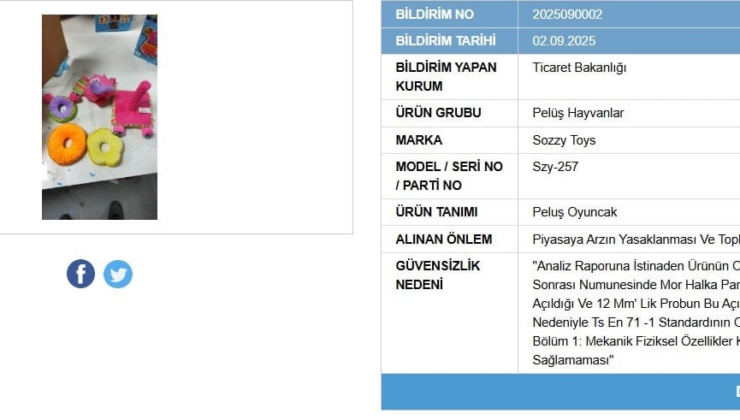Viewport: 740px width, 420px height.
Task: Click the blue footer bar below the table
Action: pos(561,392)
